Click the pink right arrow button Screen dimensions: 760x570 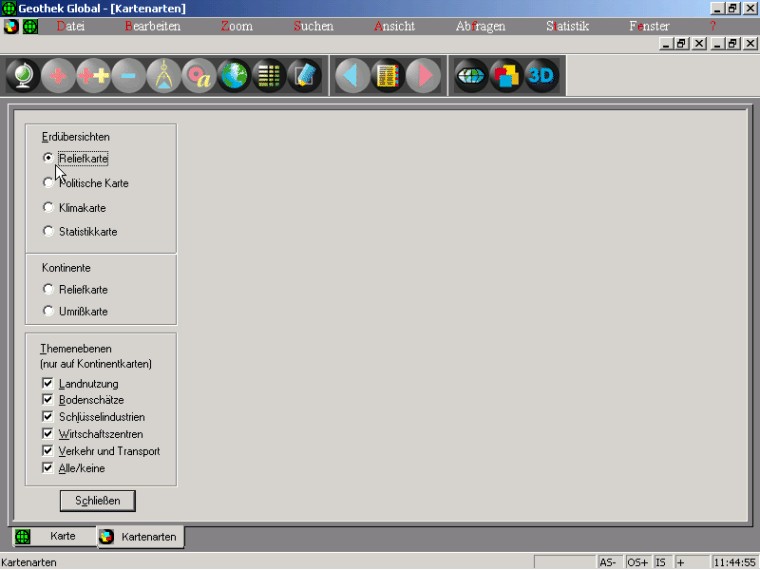pos(423,77)
